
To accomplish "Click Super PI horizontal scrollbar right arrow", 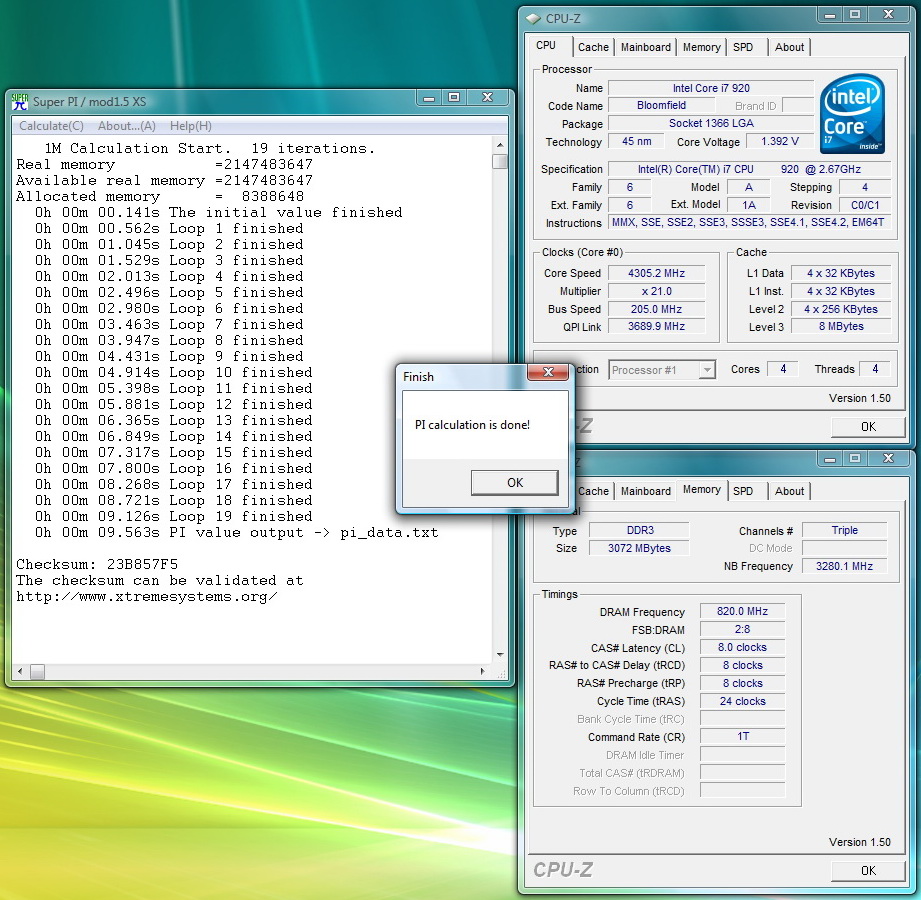I will point(482,671).
